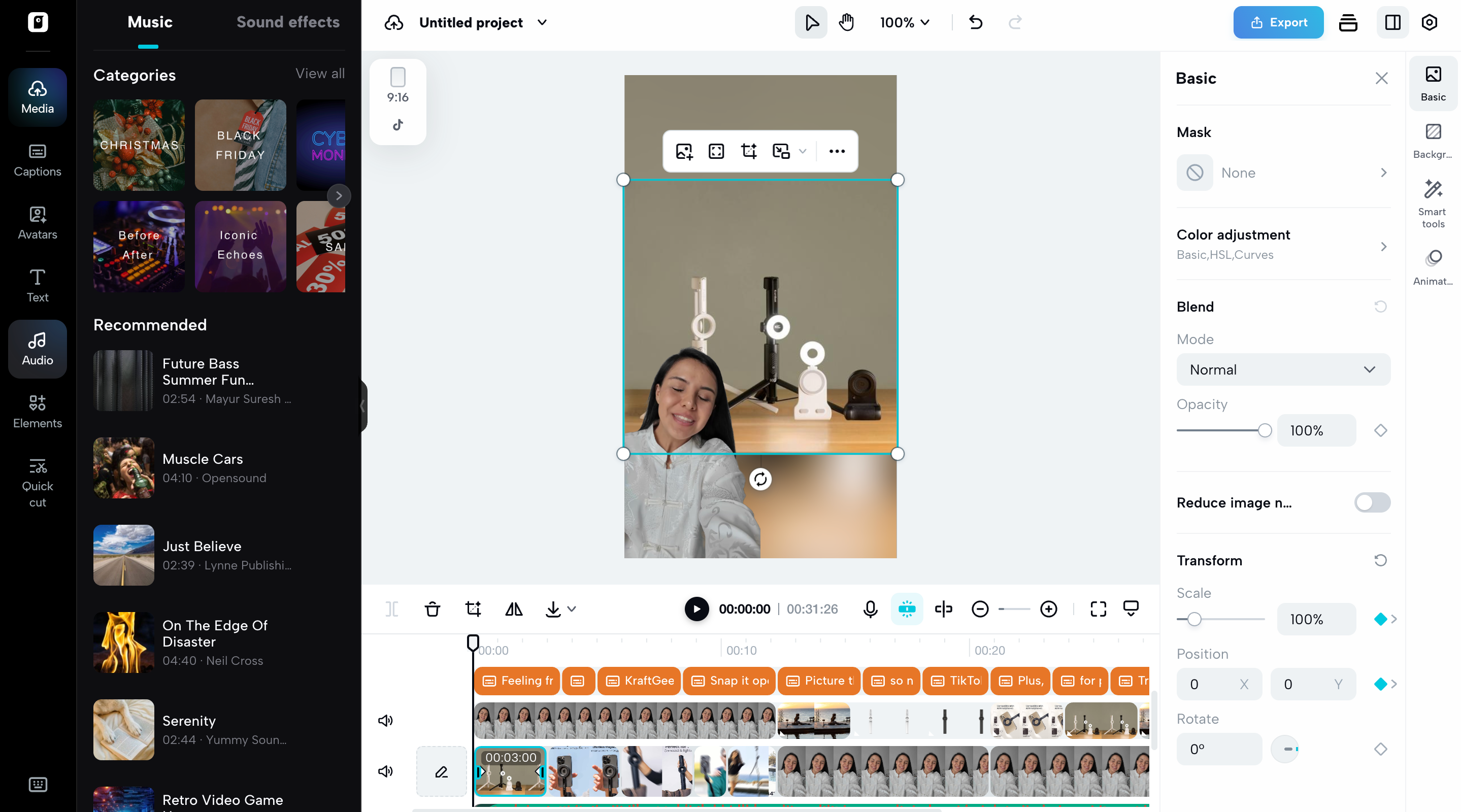Select the Quick cut tool
This screenshot has width=1461, height=812.
click(37, 482)
